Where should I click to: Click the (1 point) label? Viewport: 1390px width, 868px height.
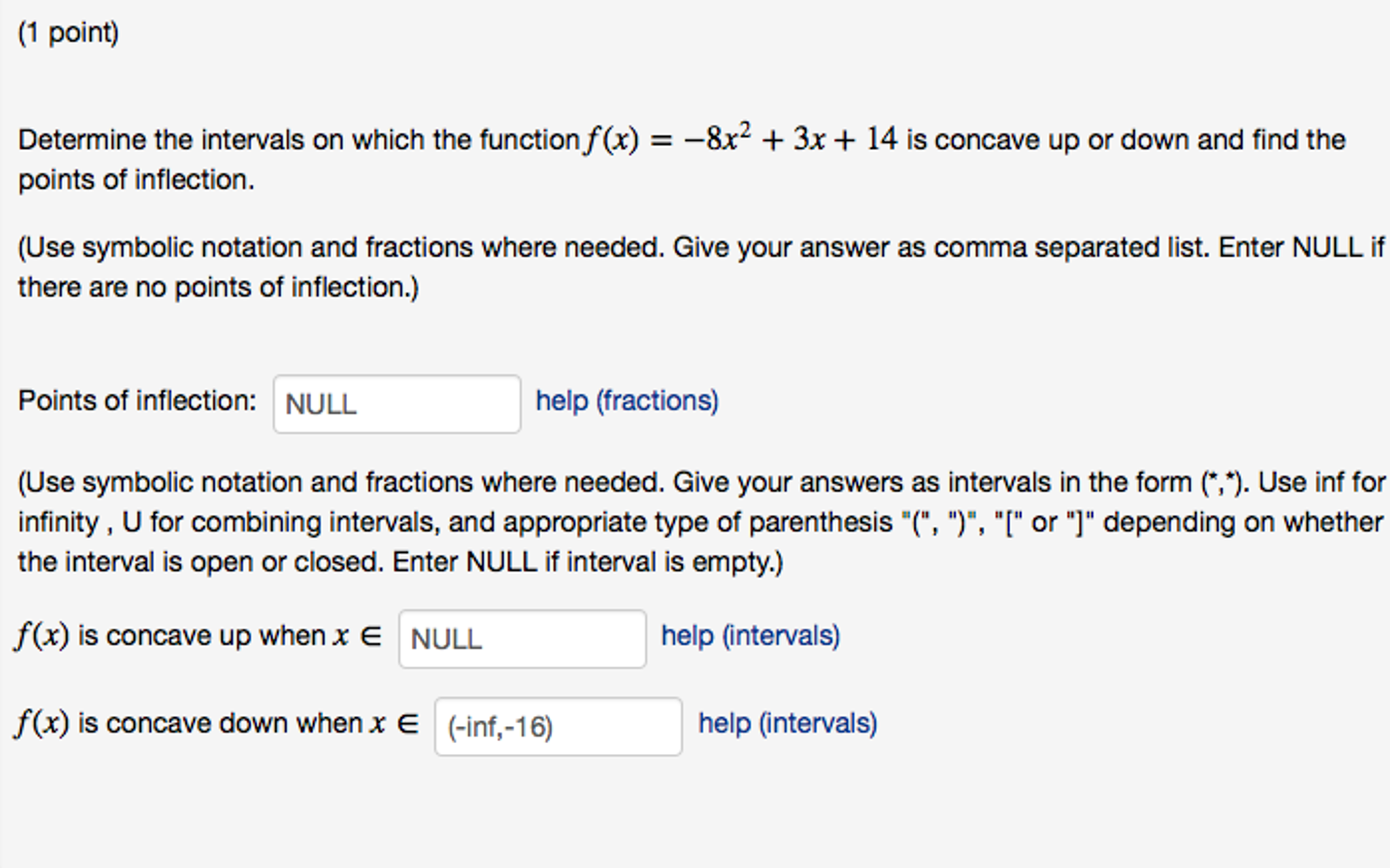tap(68, 31)
